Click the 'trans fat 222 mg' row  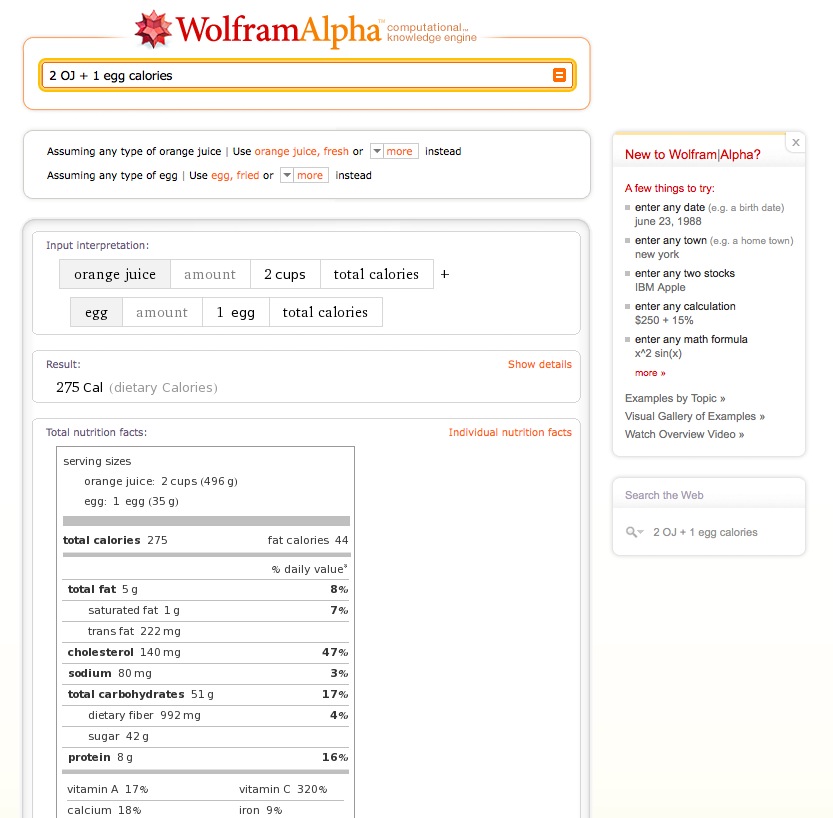point(206,631)
